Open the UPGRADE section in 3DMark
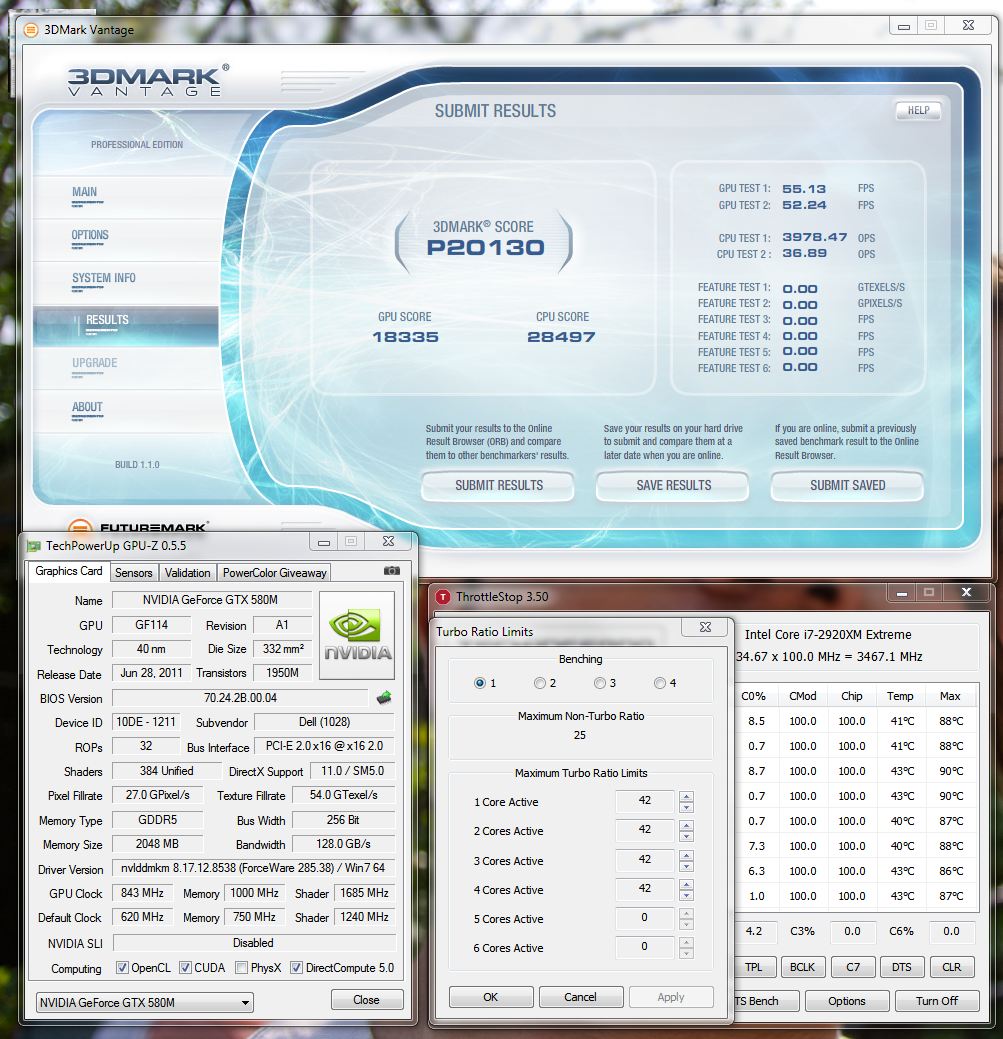 coord(95,363)
